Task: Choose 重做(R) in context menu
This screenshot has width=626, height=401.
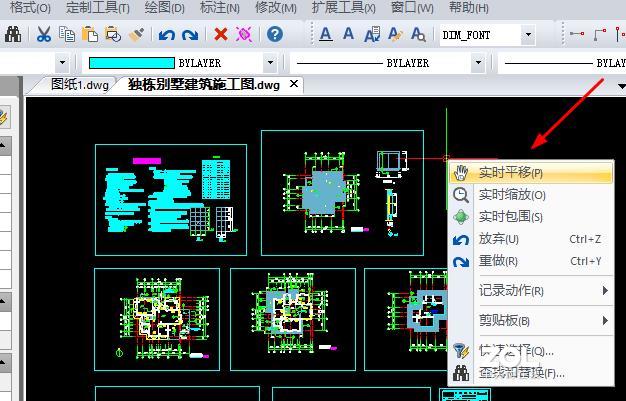Action: click(x=531, y=261)
